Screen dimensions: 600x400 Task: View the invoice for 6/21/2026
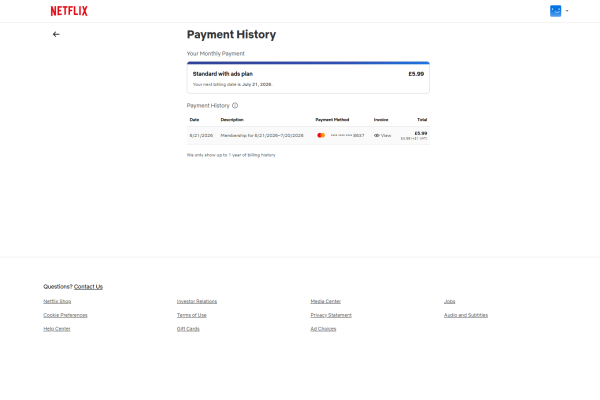382,136
